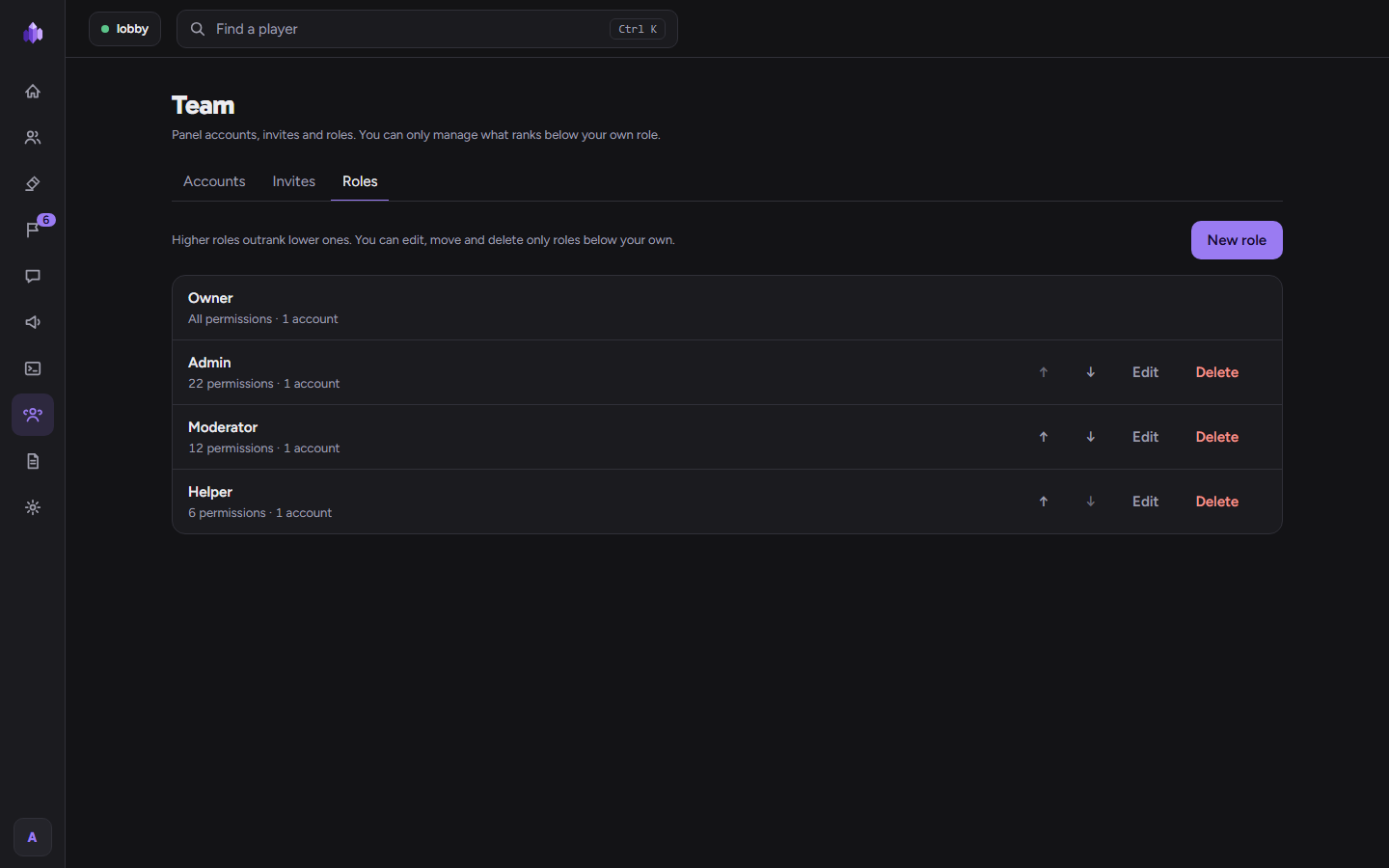The height and width of the screenshot is (868, 1389).
Task: Click the purple app logo at top left
Action: (33, 33)
